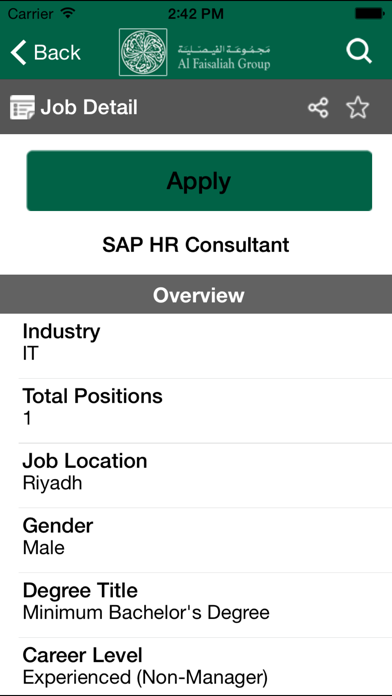Select the Gender Male row
The height and width of the screenshot is (696, 392).
[x=205, y=540]
